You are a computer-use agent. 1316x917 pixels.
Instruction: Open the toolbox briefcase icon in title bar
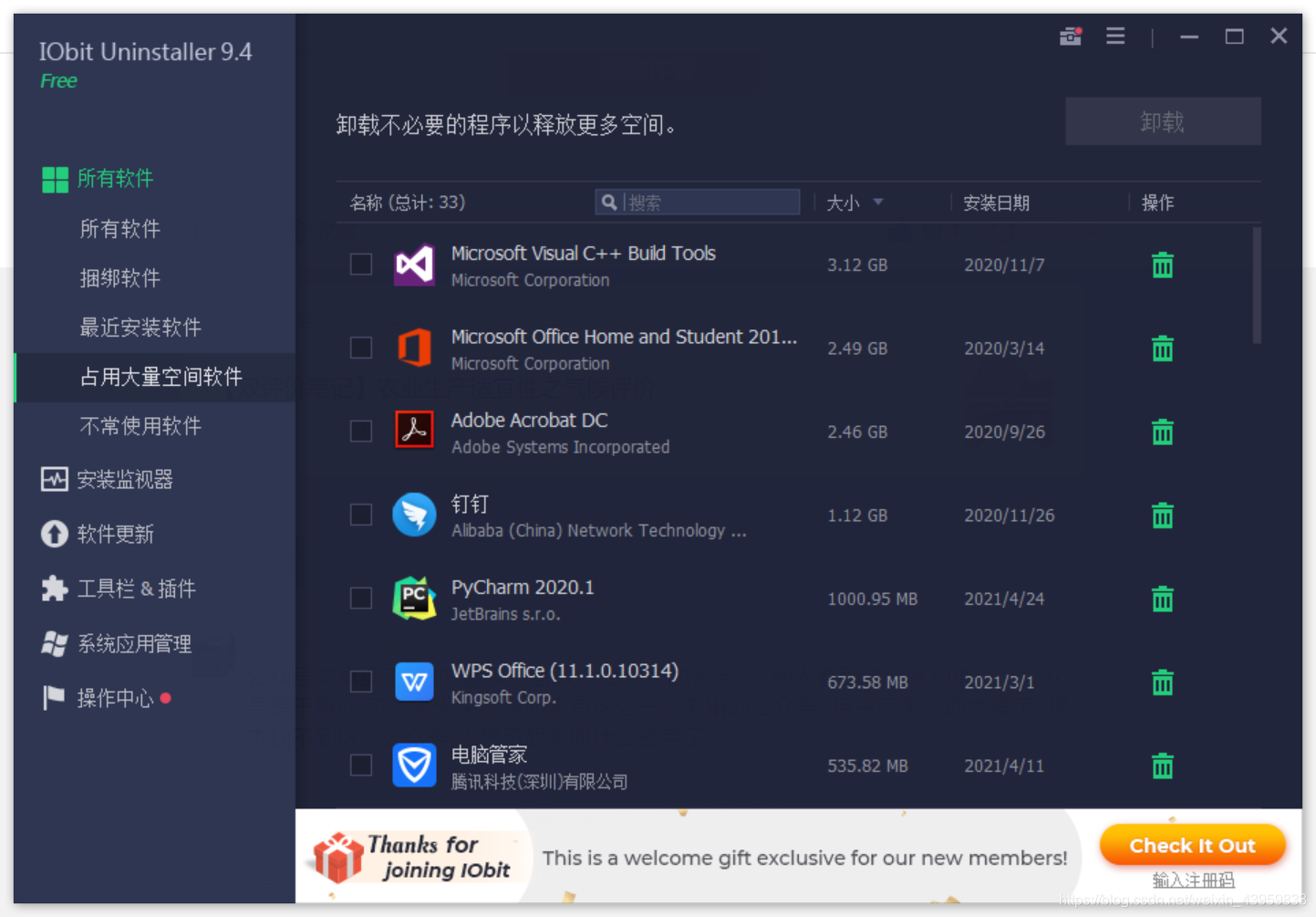coord(1071,36)
